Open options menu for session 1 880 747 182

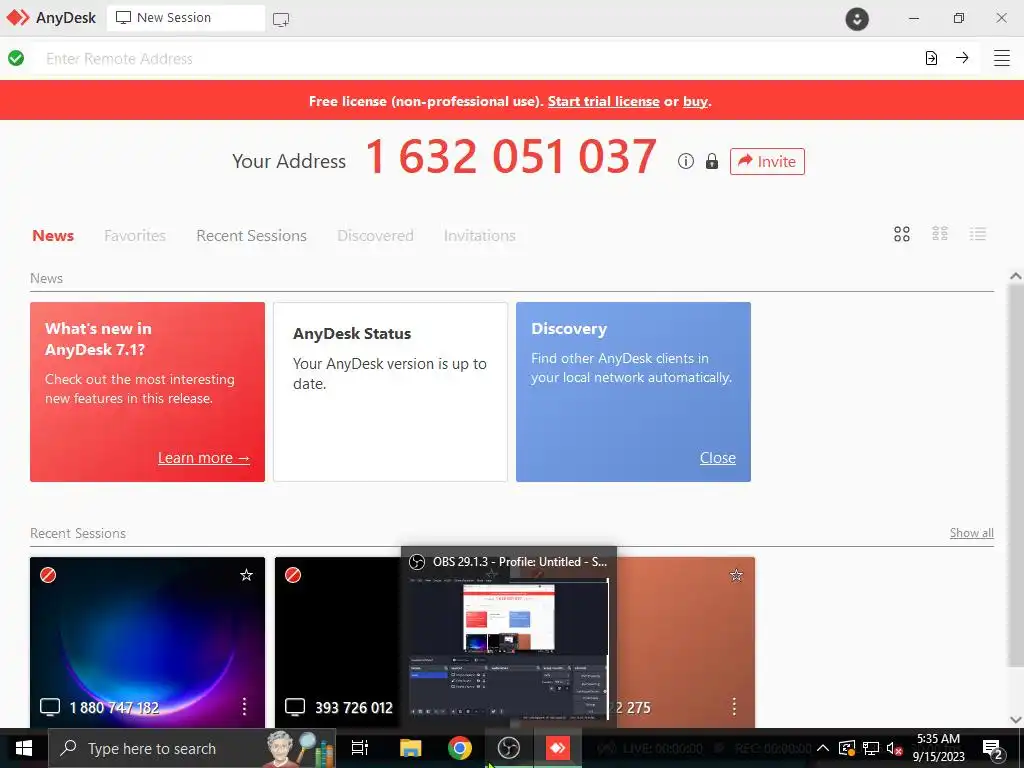coord(244,706)
